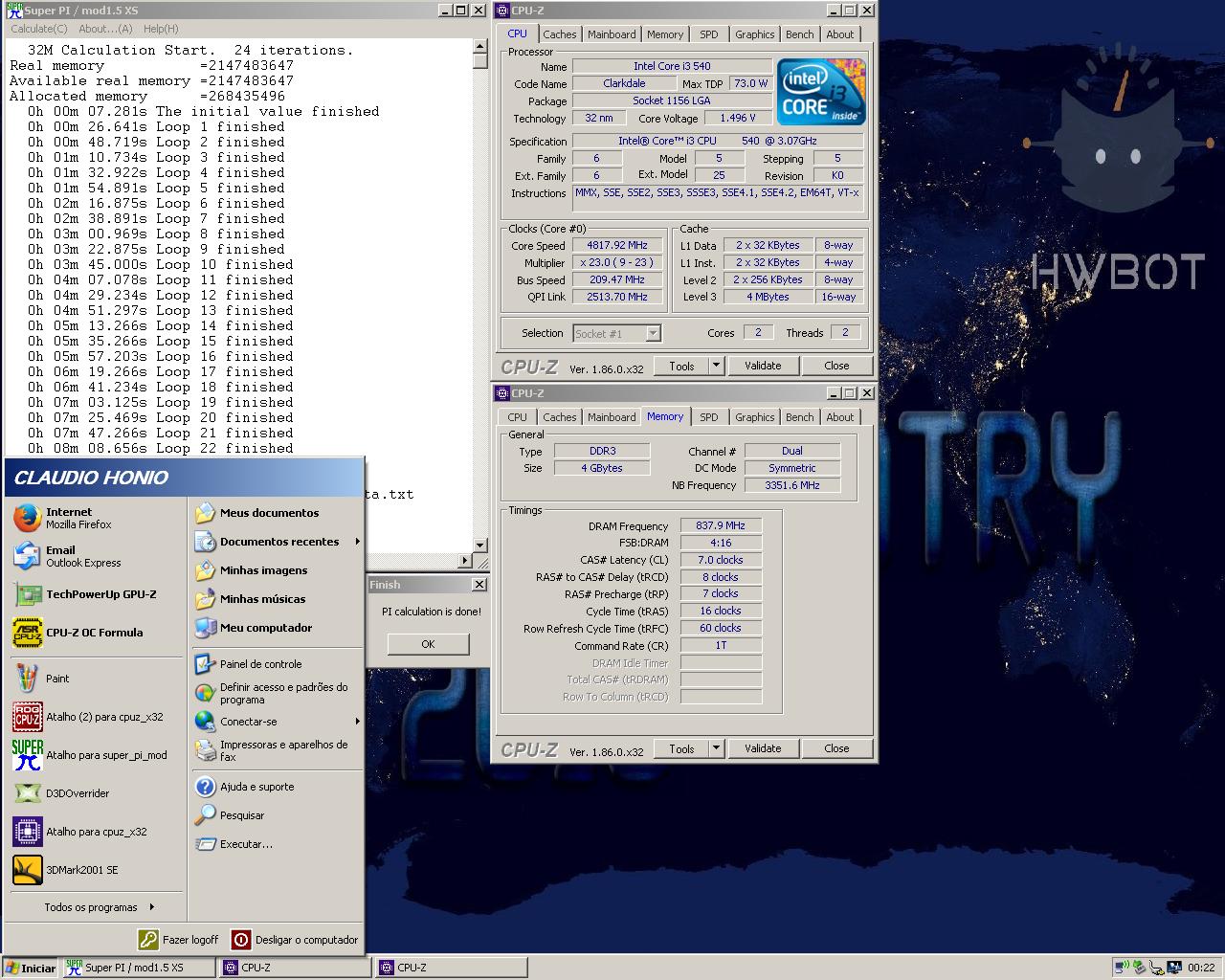Switch to Mainboard tab in upper CPU-Z
This screenshot has width=1225, height=980.
click(612, 34)
